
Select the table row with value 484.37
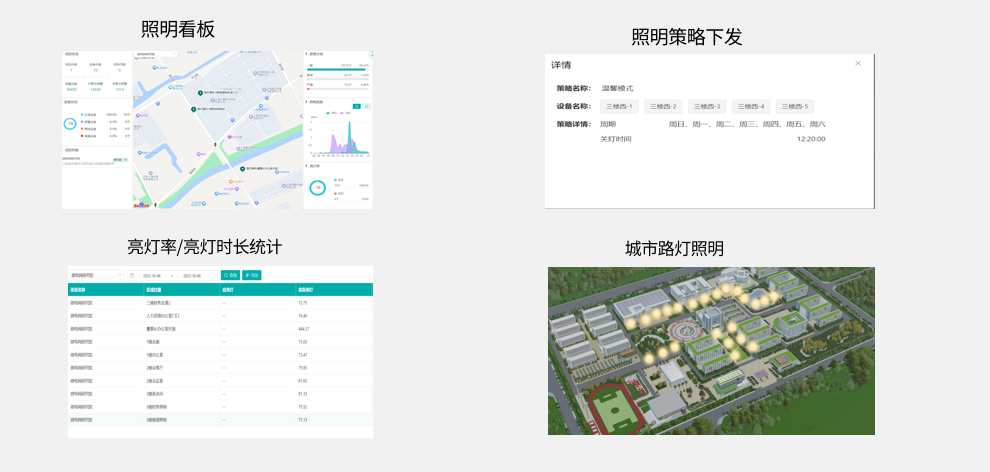click(x=220, y=328)
